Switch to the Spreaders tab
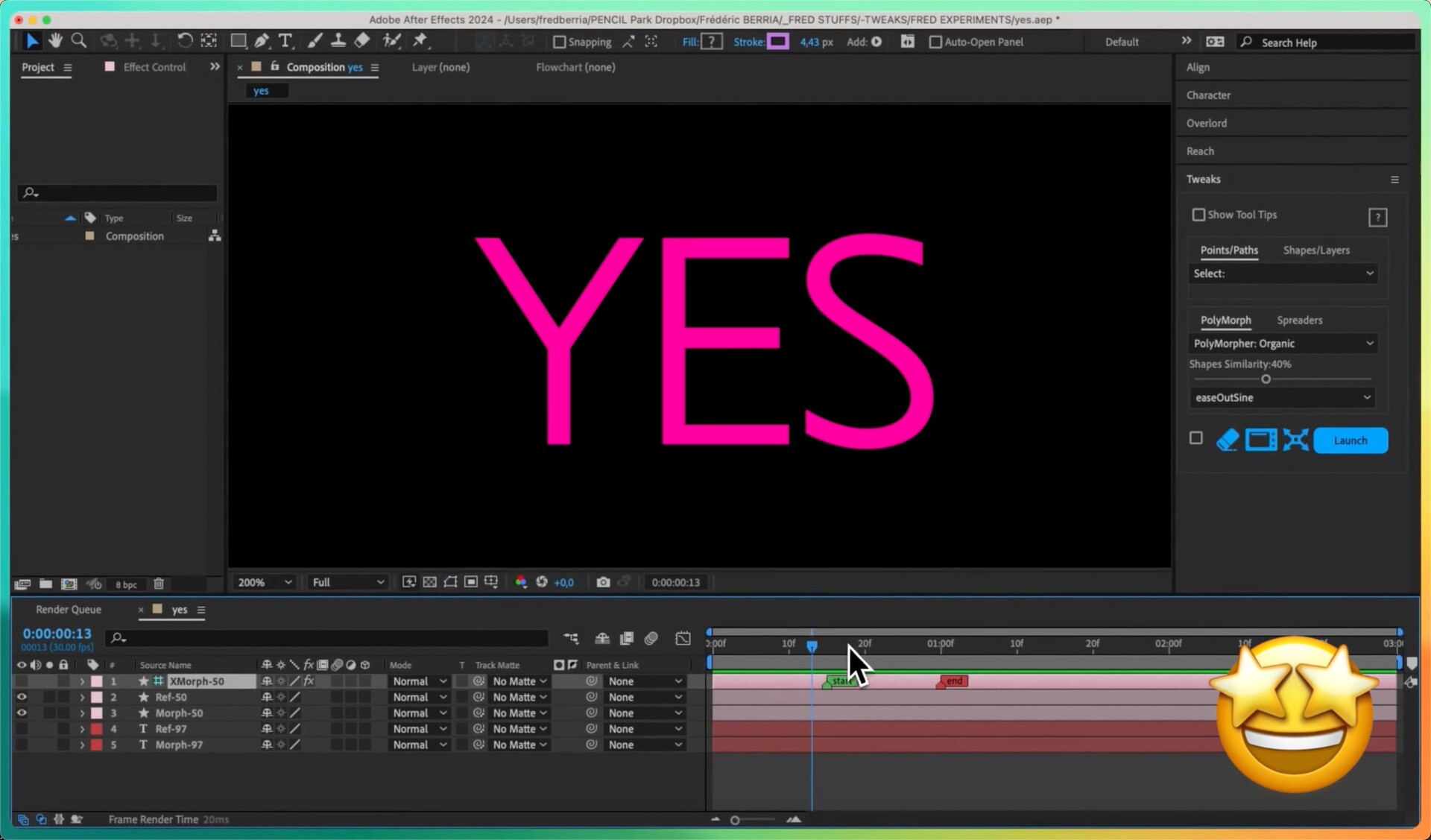 point(1299,320)
